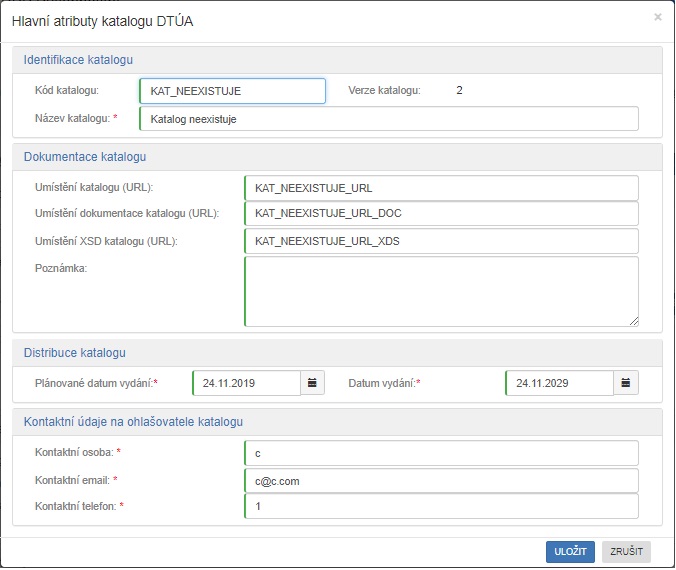The height and width of the screenshot is (570, 676).
Task: Edit the Umístění dokumentace katalogu URL field
Action: pos(441,213)
